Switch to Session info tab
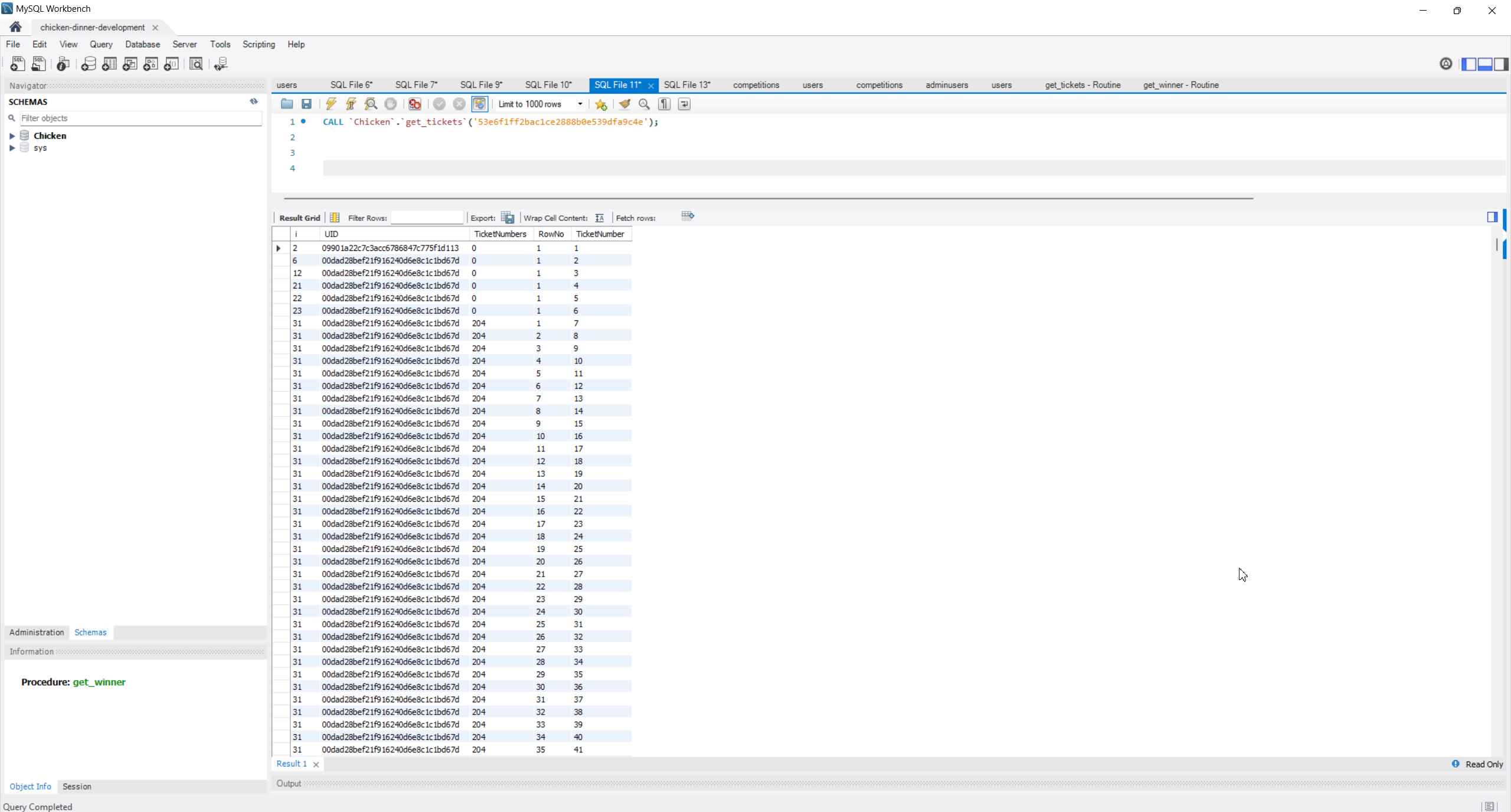The width and height of the screenshot is (1511, 812). click(x=77, y=786)
